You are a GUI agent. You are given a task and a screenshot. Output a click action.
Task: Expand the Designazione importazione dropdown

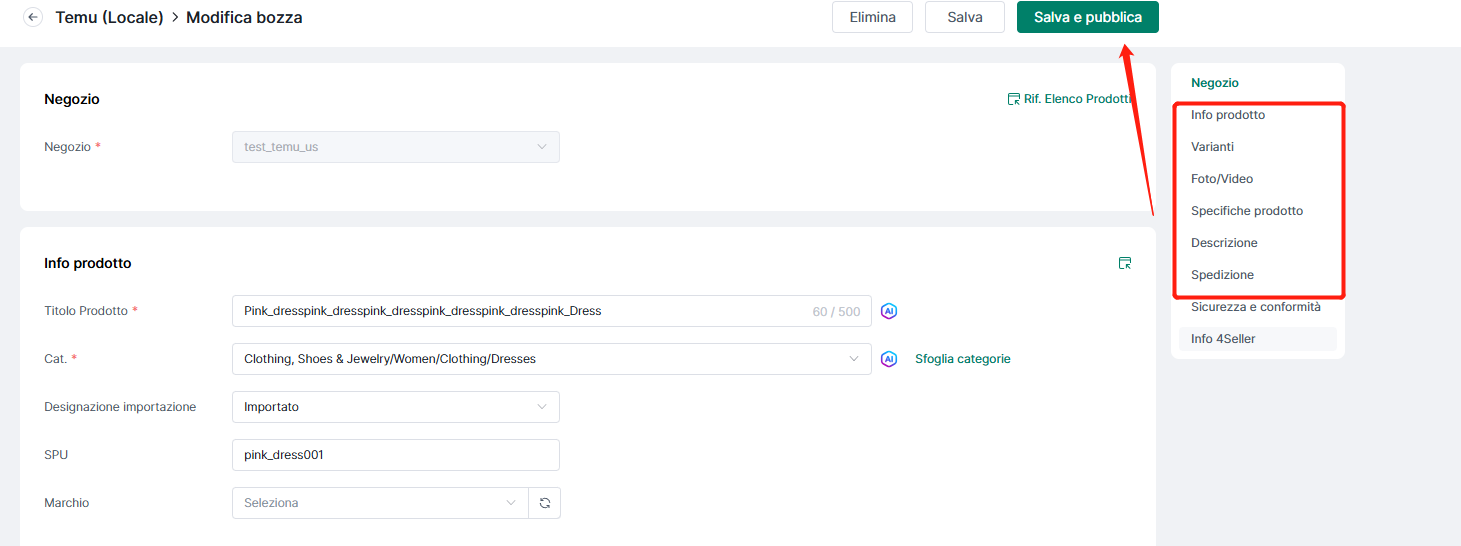tap(395, 407)
